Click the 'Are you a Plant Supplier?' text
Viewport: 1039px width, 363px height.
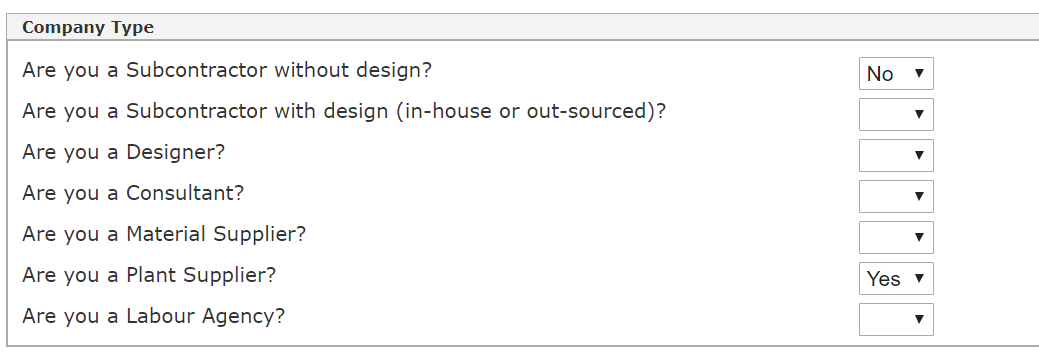point(148,276)
